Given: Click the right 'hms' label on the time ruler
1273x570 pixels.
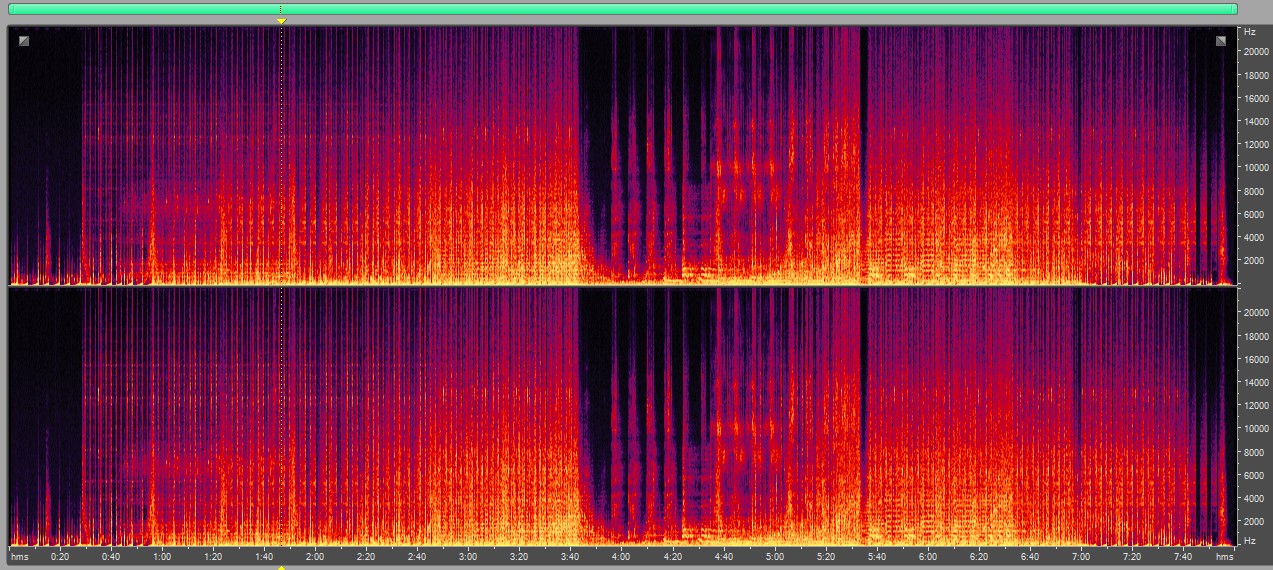Looking at the screenshot, I should pyautogui.click(x=1225, y=556).
